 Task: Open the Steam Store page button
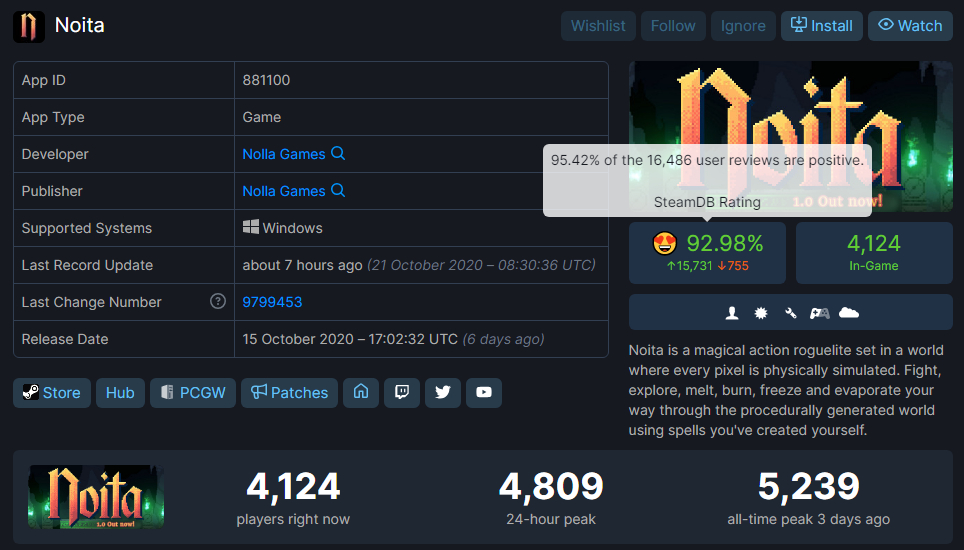(52, 393)
